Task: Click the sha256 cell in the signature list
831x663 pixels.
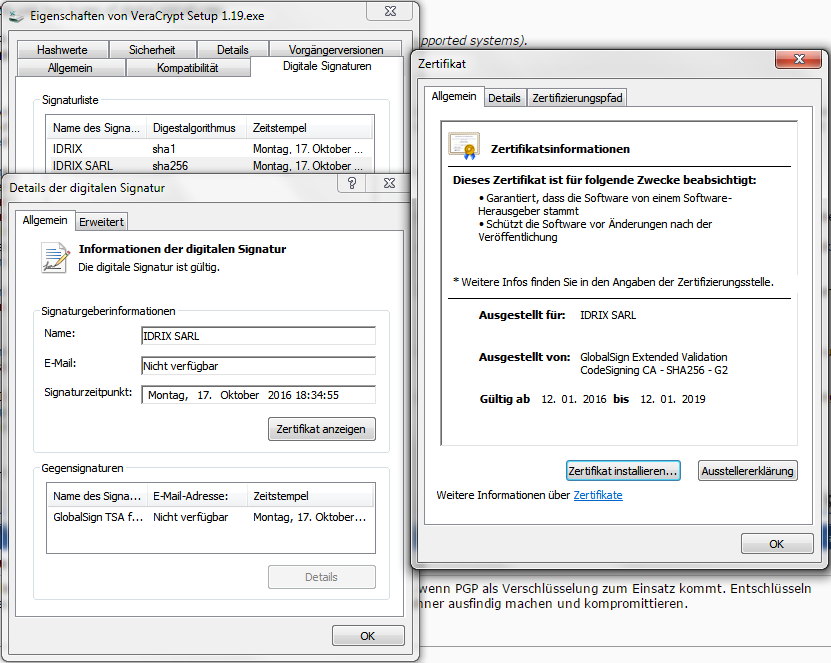Action: tap(170, 166)
